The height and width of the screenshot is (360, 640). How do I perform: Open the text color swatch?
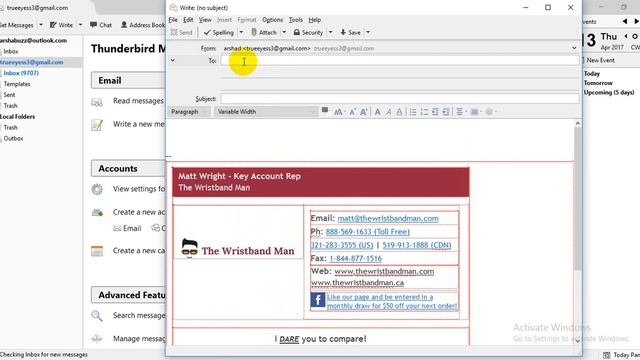coord(325,110)
